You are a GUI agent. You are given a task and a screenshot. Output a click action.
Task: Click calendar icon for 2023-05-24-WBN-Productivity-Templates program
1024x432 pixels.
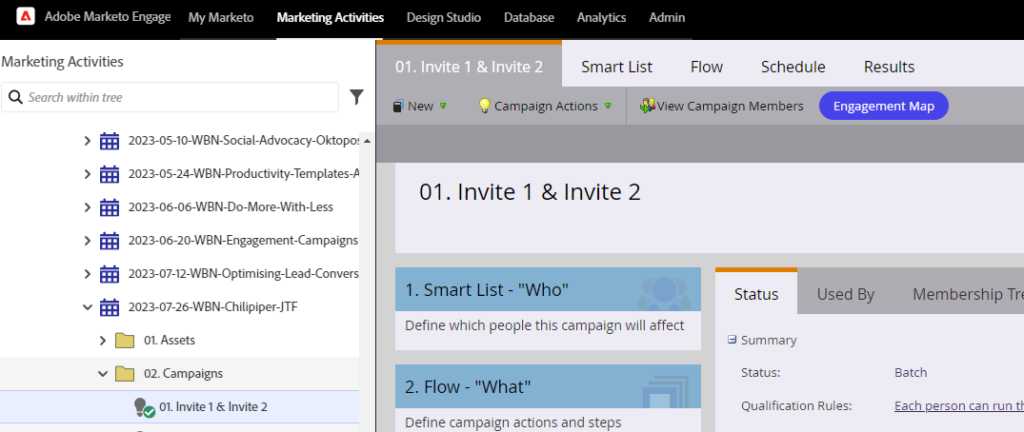(x=110, y=174)
